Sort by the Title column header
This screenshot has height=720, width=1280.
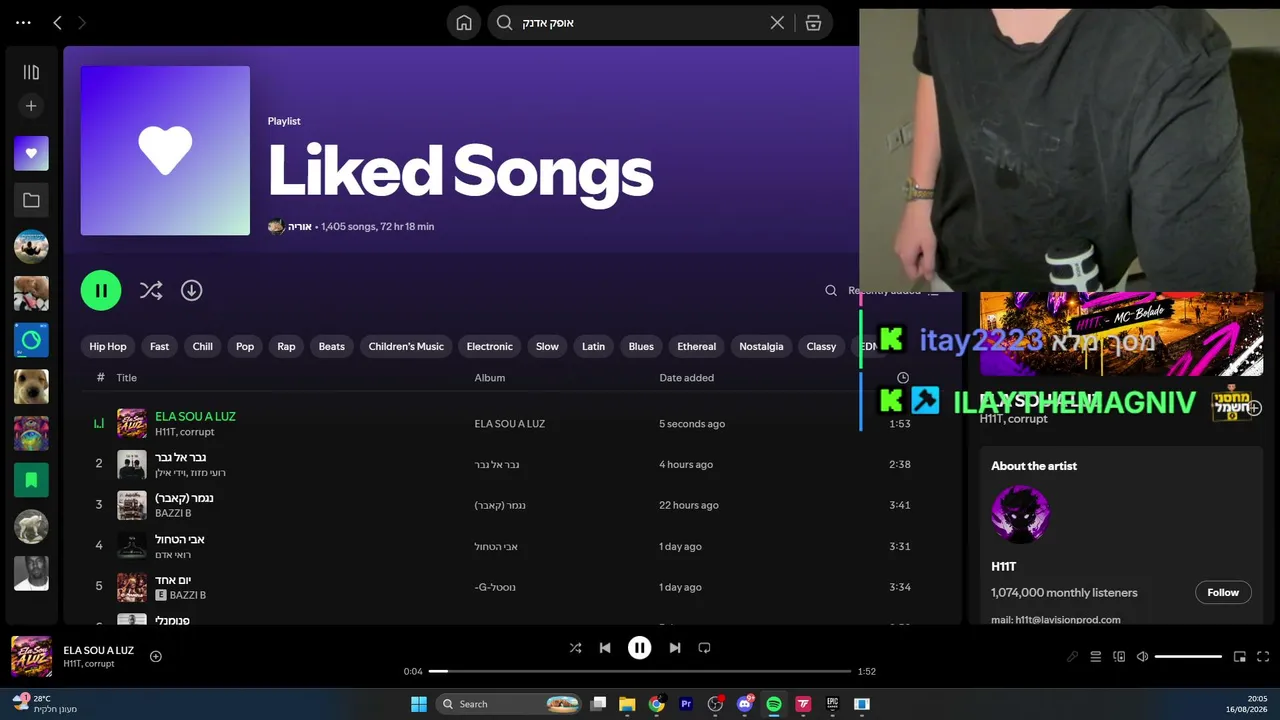pos(126,378)
